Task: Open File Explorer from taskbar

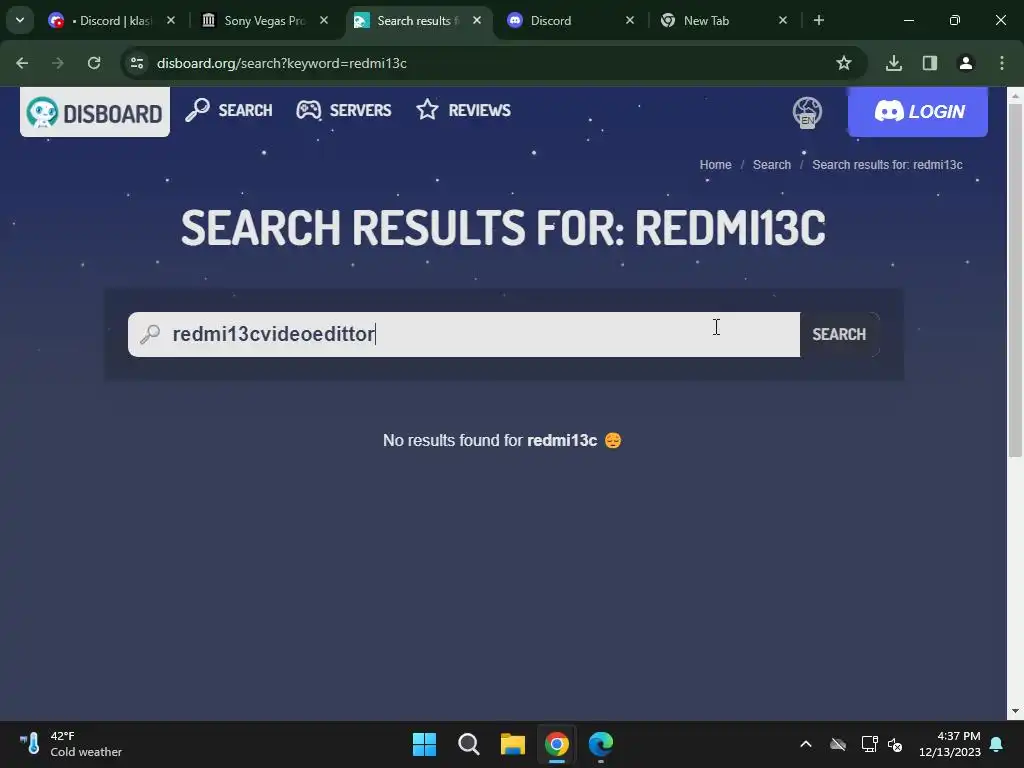Action: (513, 744)
